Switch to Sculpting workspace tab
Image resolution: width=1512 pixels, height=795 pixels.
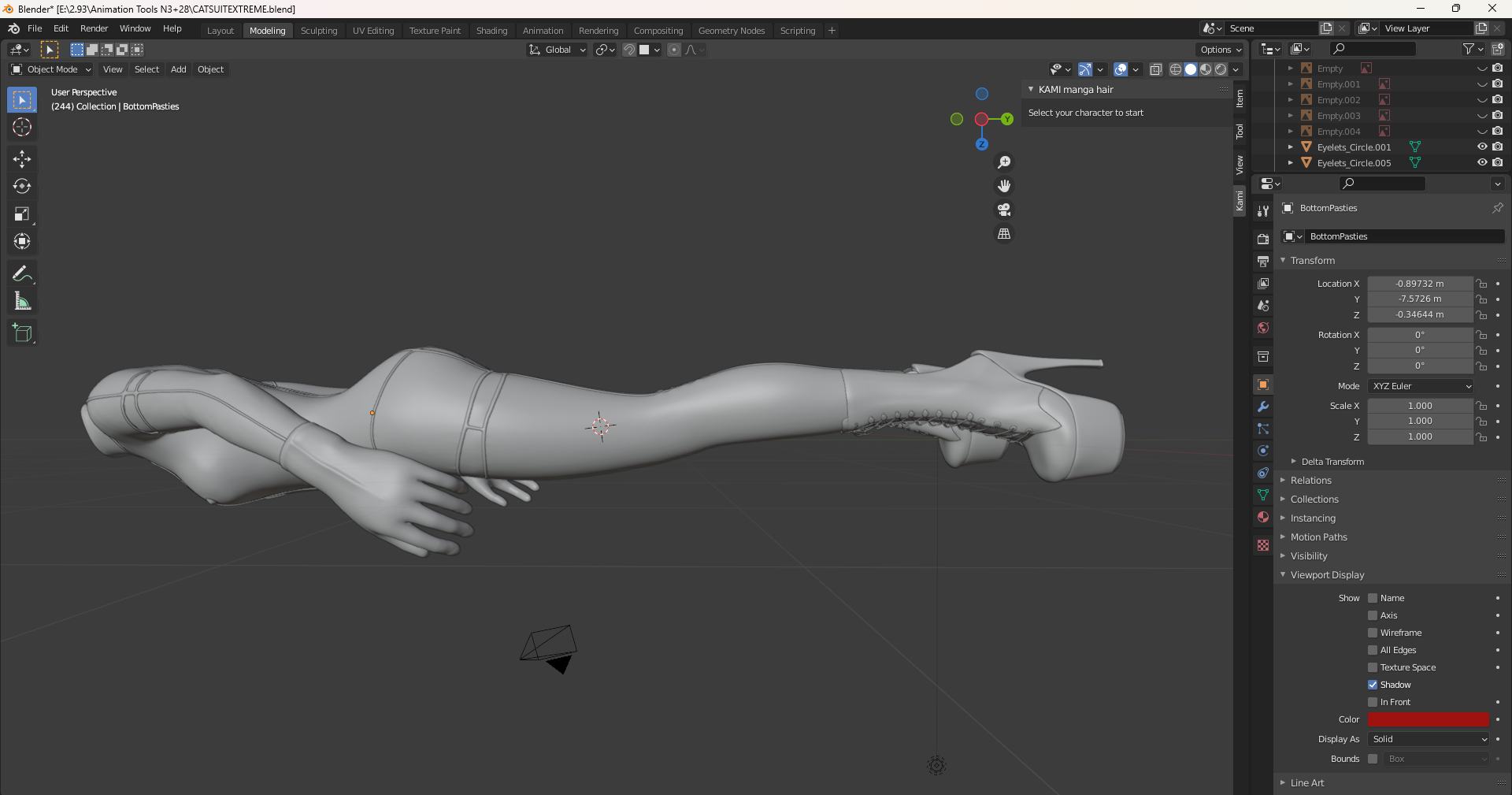click(x=319, y=31)
